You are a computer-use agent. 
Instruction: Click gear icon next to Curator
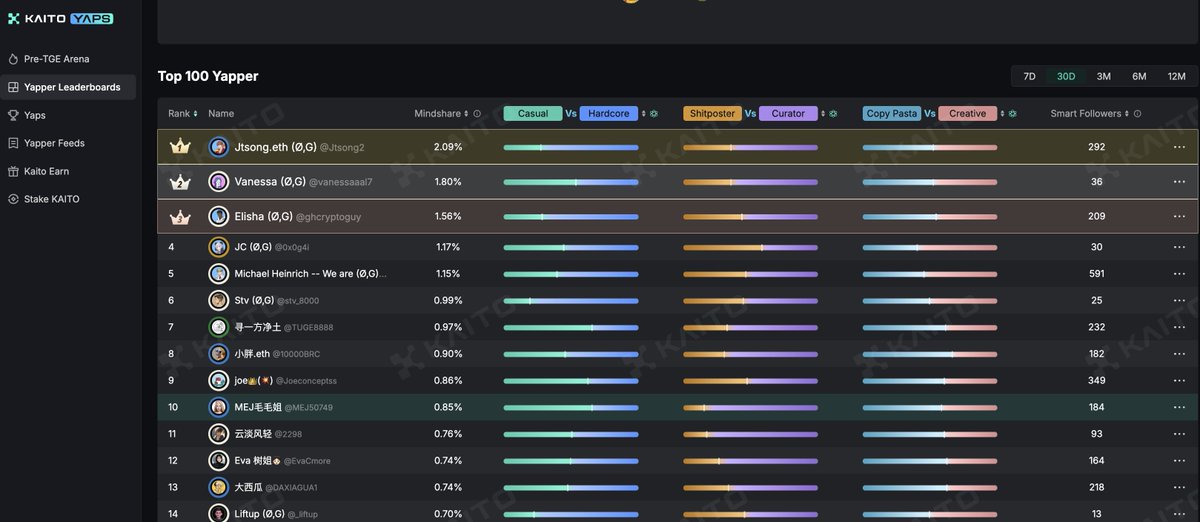(833, 114)
